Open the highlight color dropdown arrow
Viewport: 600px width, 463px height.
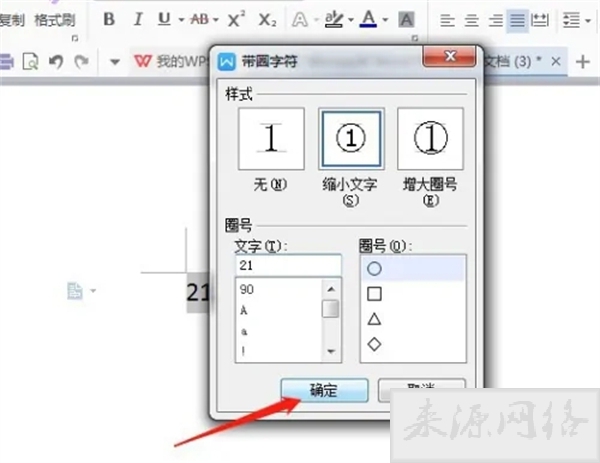pos(351,20)
